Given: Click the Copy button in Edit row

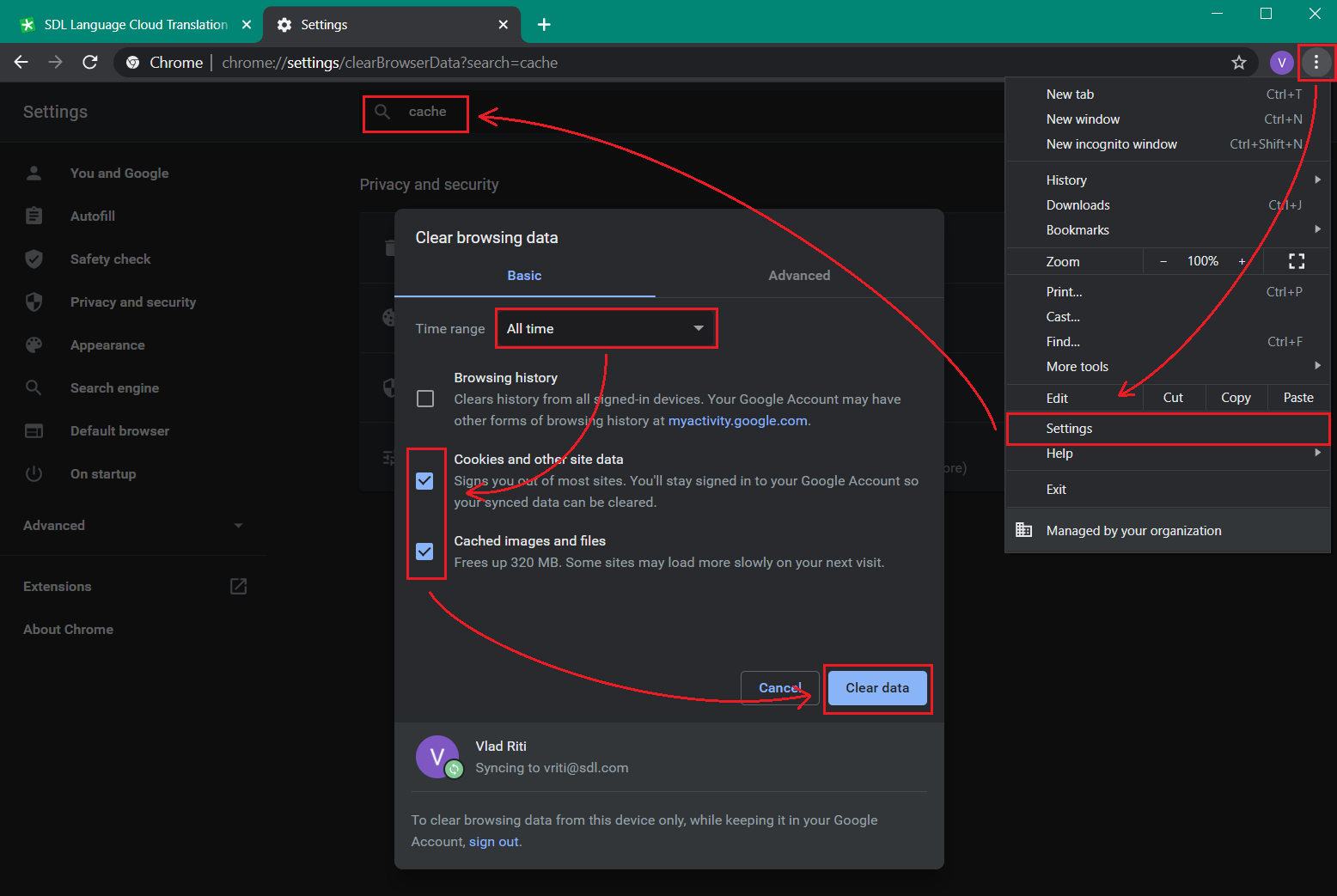Looking at the screenshot, I should [x=1236, y=397].
